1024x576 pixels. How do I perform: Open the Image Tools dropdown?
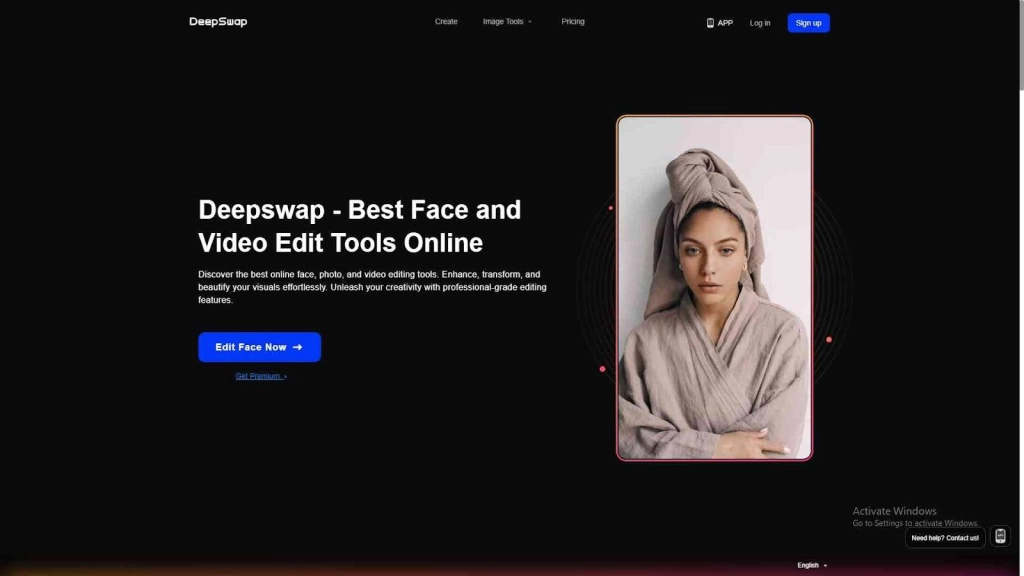[x=508, y=21]
